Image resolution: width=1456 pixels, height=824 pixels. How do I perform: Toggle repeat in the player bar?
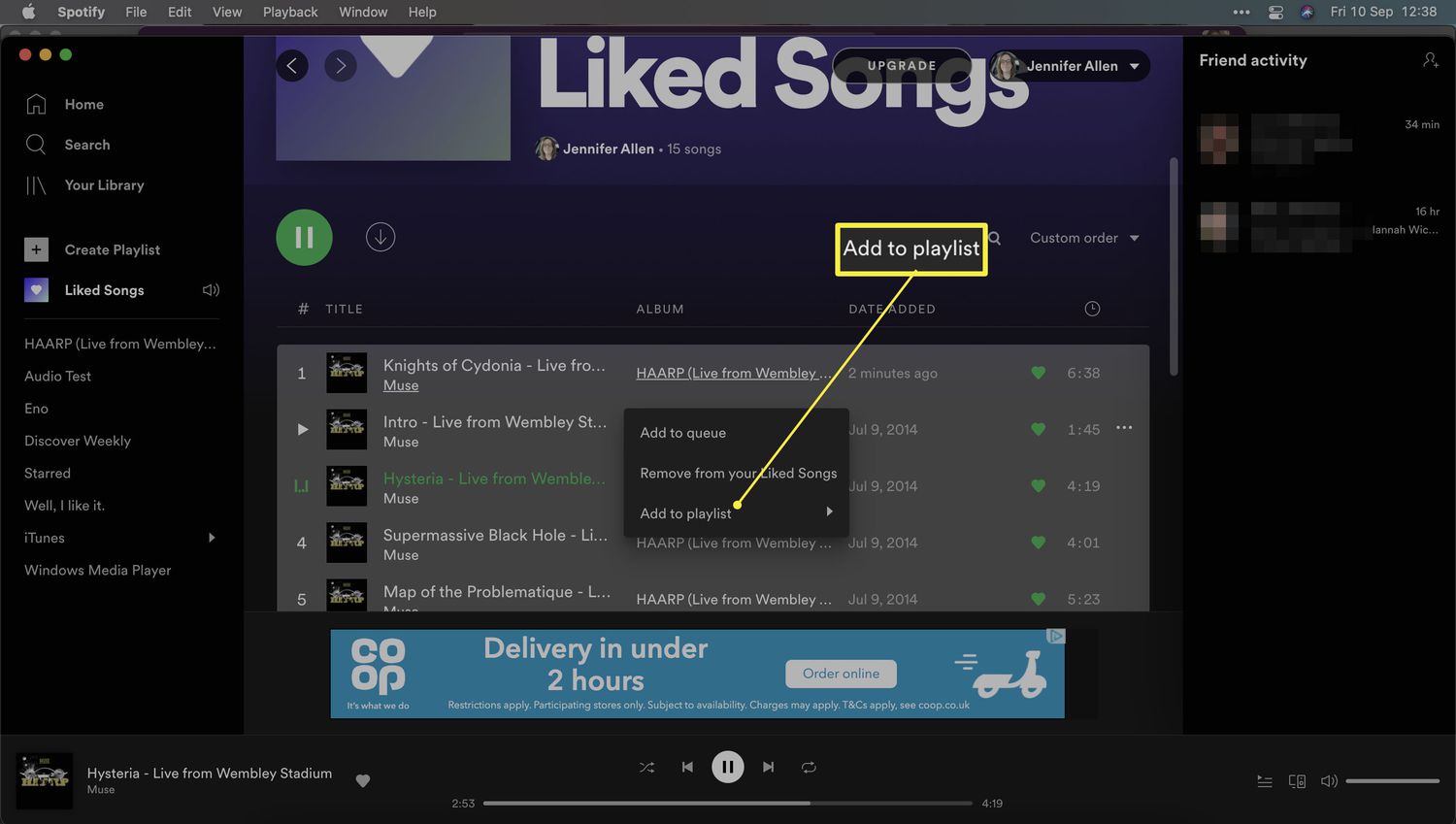pyautogui.click(x=809, y=767)
